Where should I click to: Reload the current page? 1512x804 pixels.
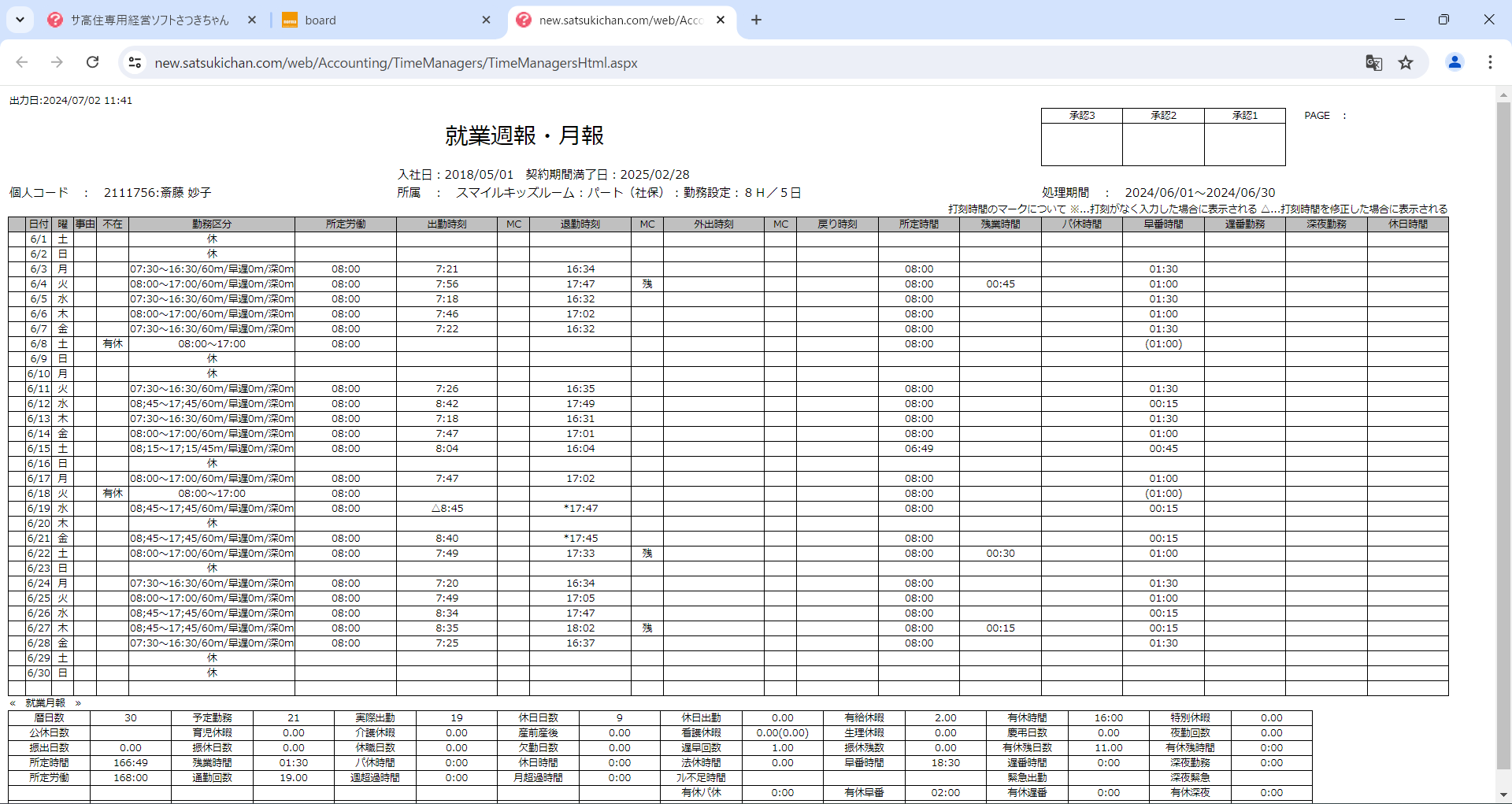point(92,62)
